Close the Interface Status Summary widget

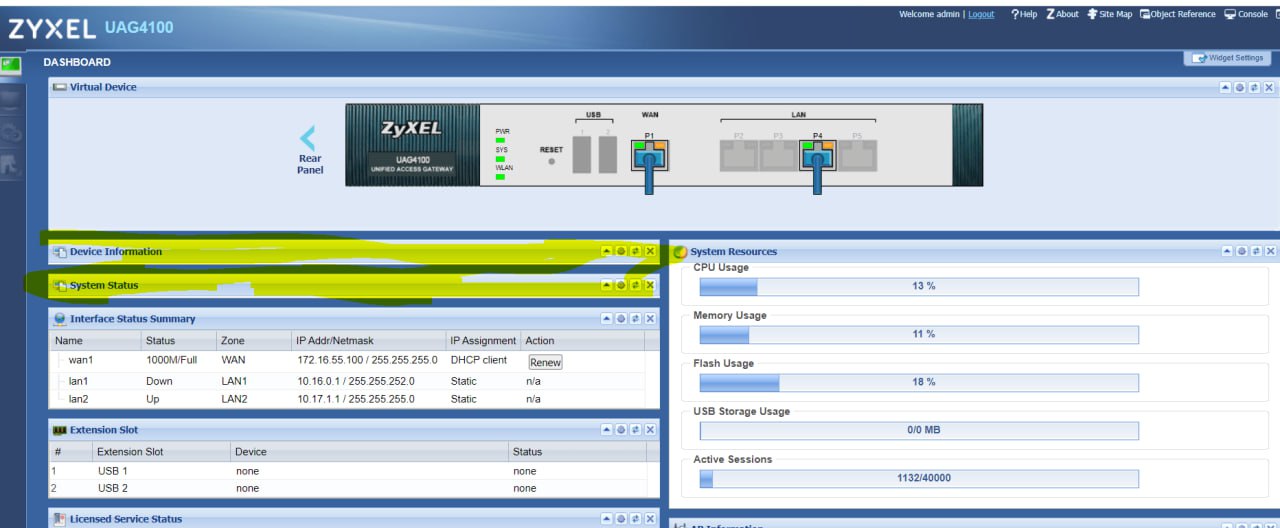tap(650, 318)
